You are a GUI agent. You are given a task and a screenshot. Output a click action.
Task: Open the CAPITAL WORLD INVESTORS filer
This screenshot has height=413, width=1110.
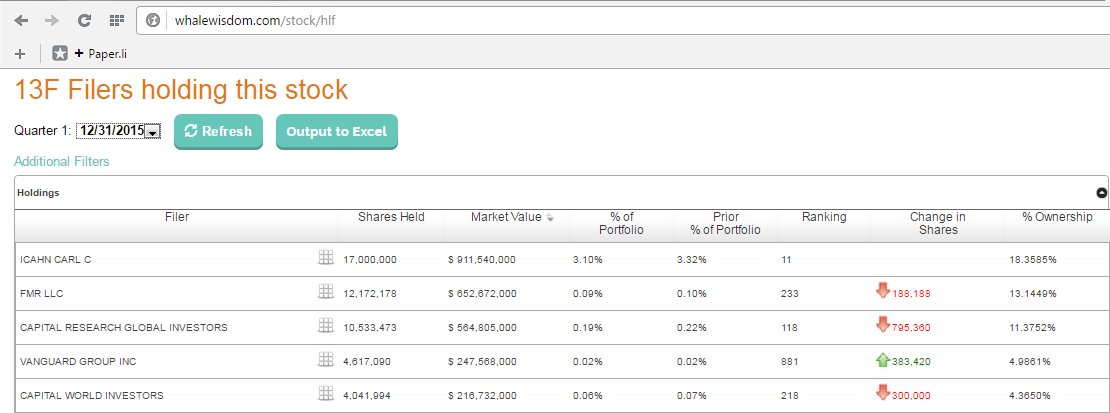pyautogui.click(x=92, y=395)
